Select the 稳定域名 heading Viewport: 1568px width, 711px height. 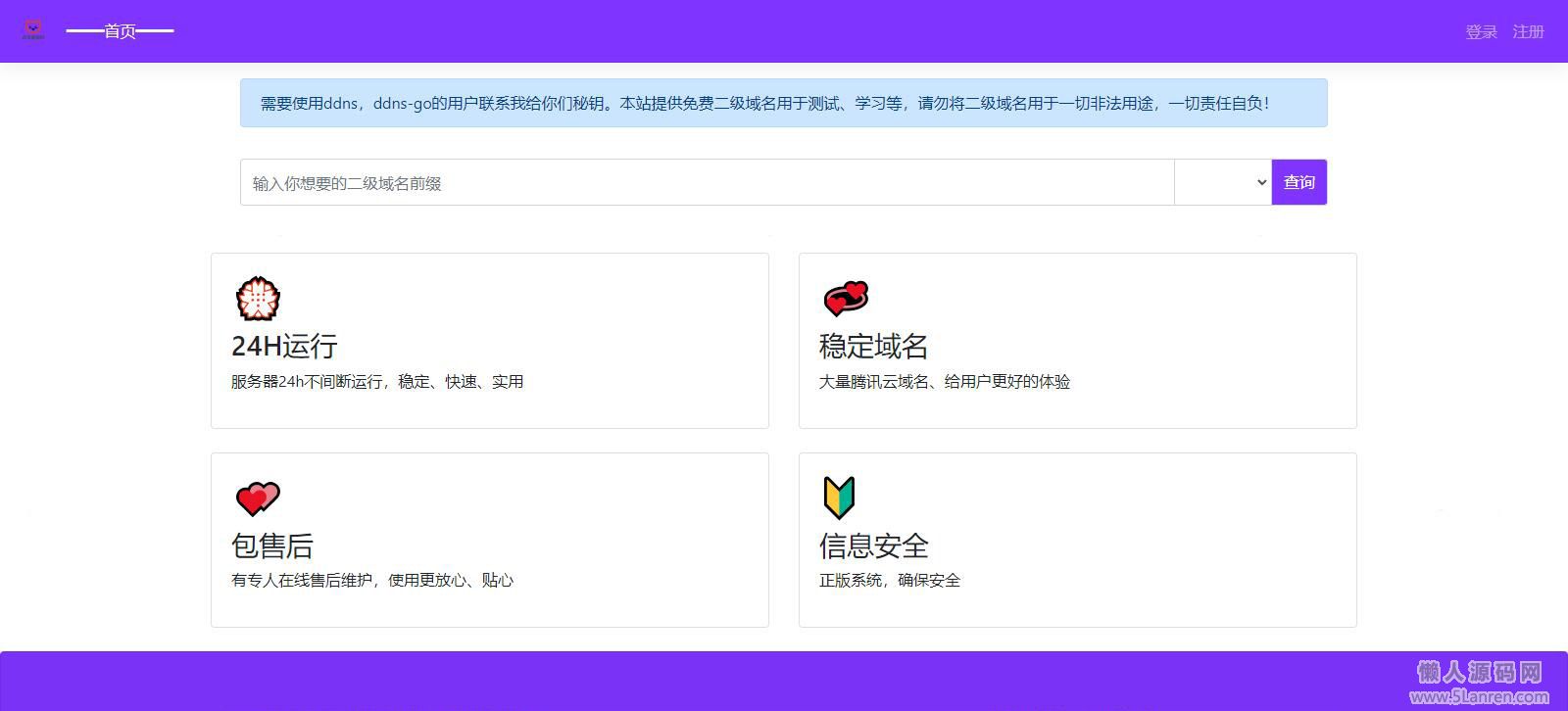coord(873,346)
